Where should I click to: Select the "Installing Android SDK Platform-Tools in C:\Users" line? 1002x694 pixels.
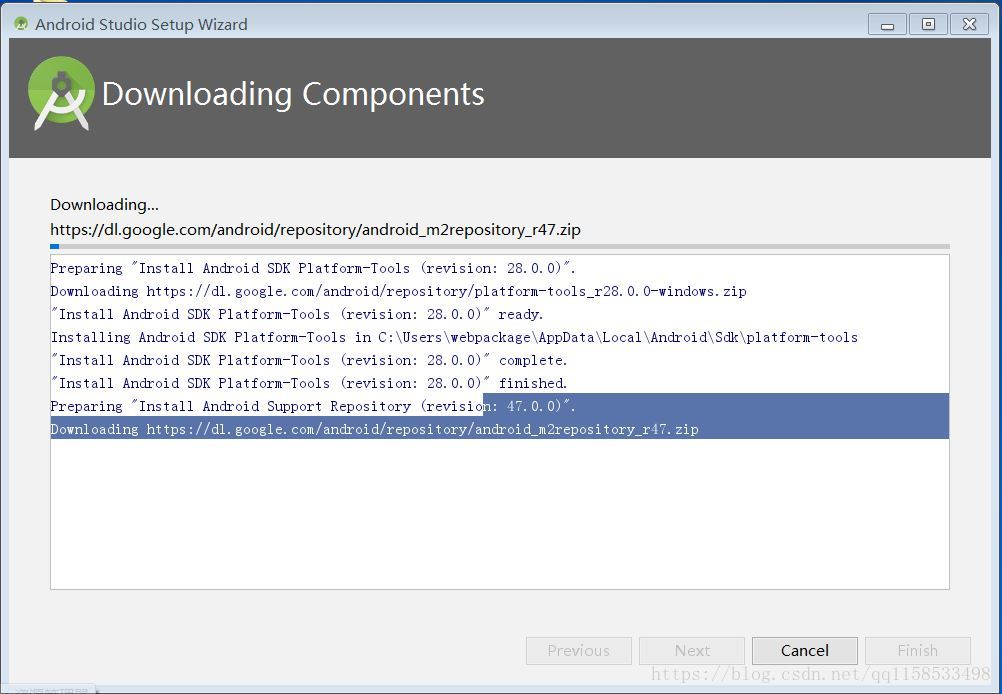(x=454, y=337)
